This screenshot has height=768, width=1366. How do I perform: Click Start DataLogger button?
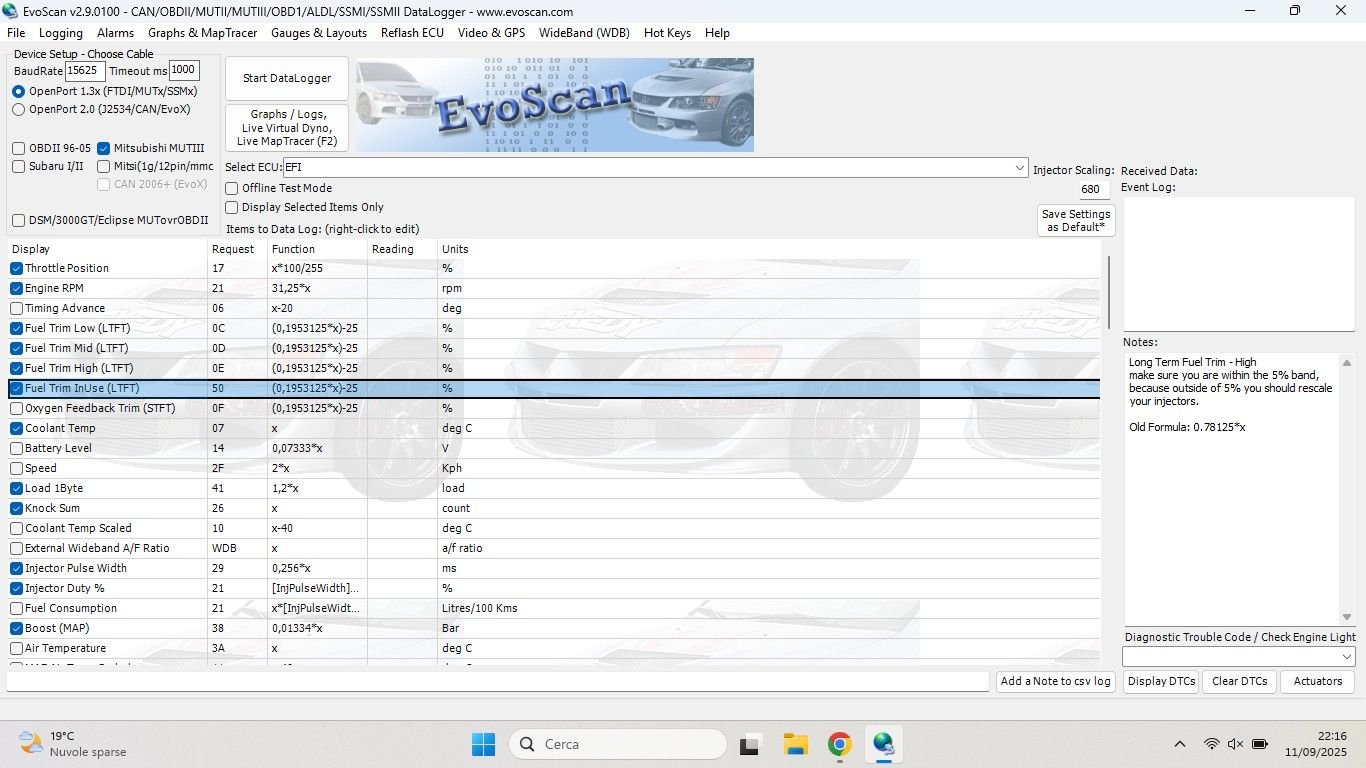pyautogui.click(x=287, y=78)
